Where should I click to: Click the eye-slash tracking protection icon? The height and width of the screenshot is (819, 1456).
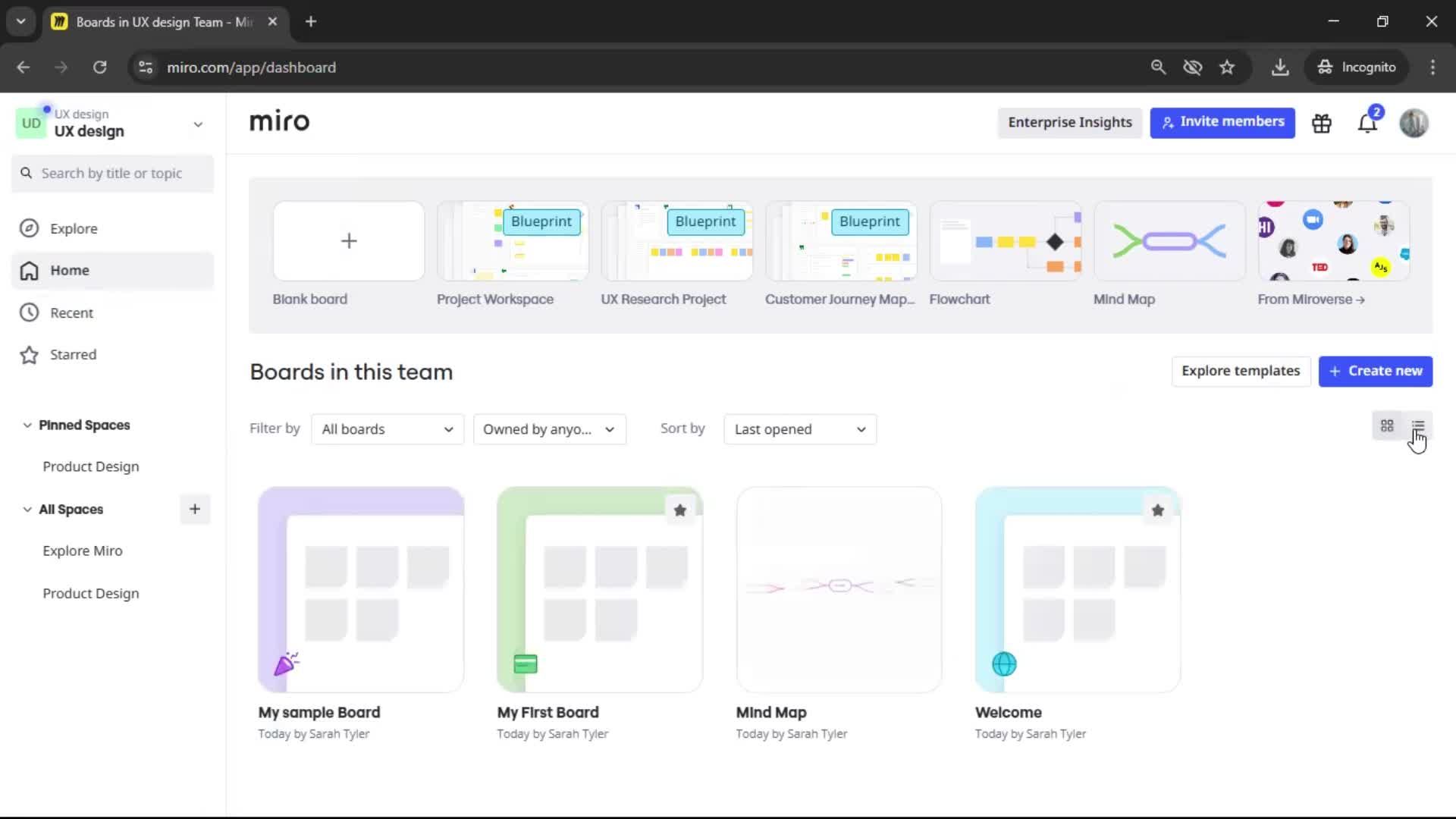tap(1193, 67)
